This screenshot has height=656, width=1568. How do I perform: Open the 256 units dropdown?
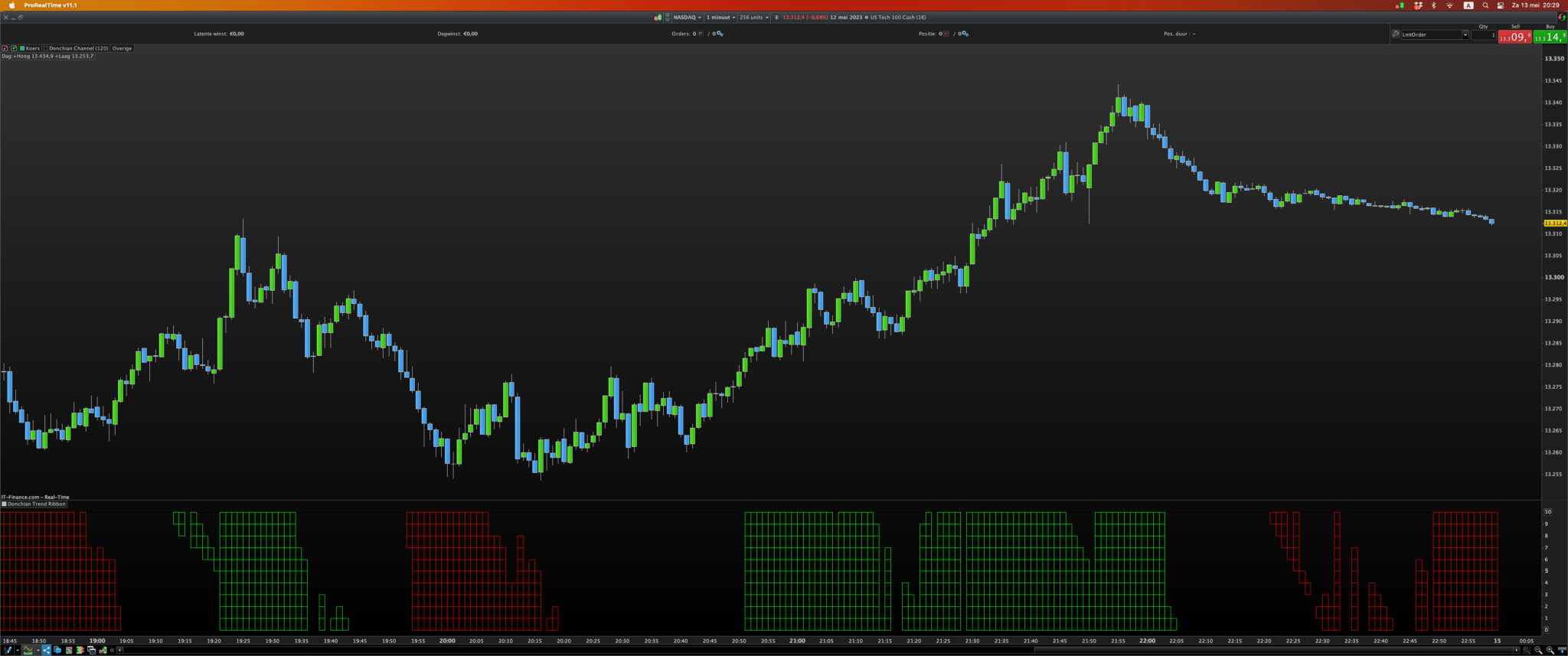(x=754, y=17)
